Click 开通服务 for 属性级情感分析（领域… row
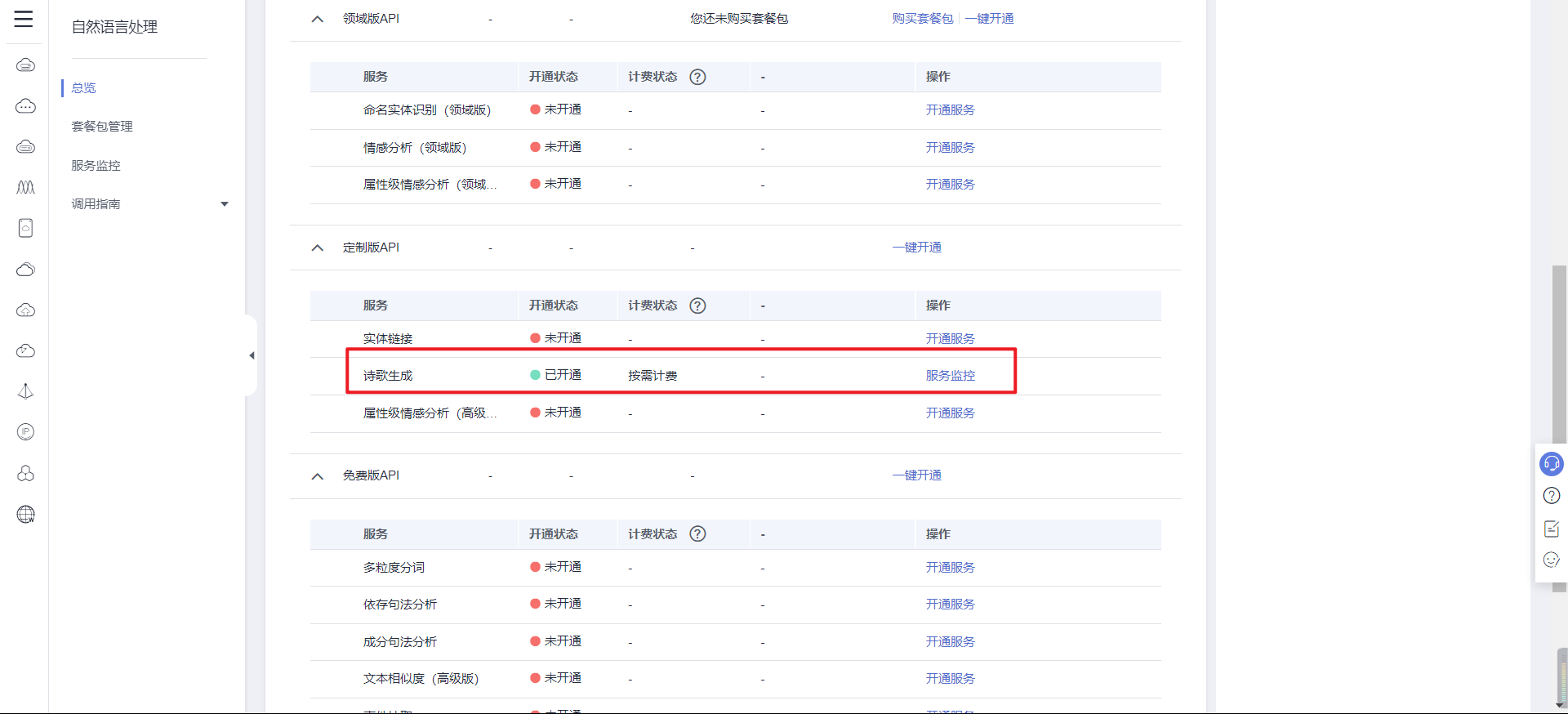This screenshot has height=714, width=1568. [x=951, y=184]
